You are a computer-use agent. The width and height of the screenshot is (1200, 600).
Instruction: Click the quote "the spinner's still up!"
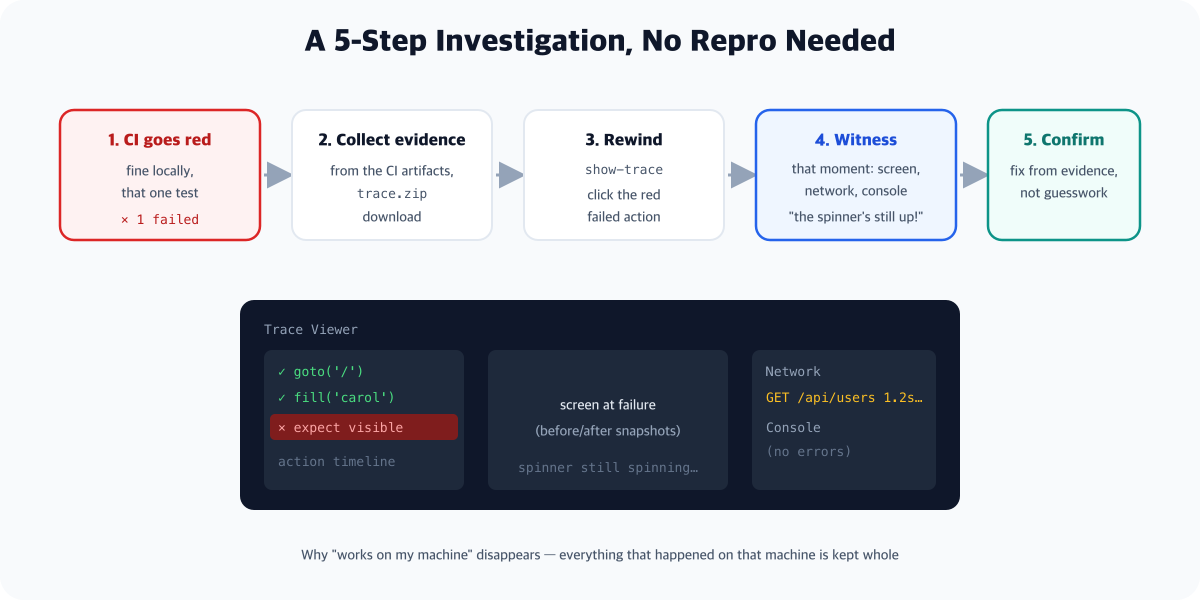[856, 216]
